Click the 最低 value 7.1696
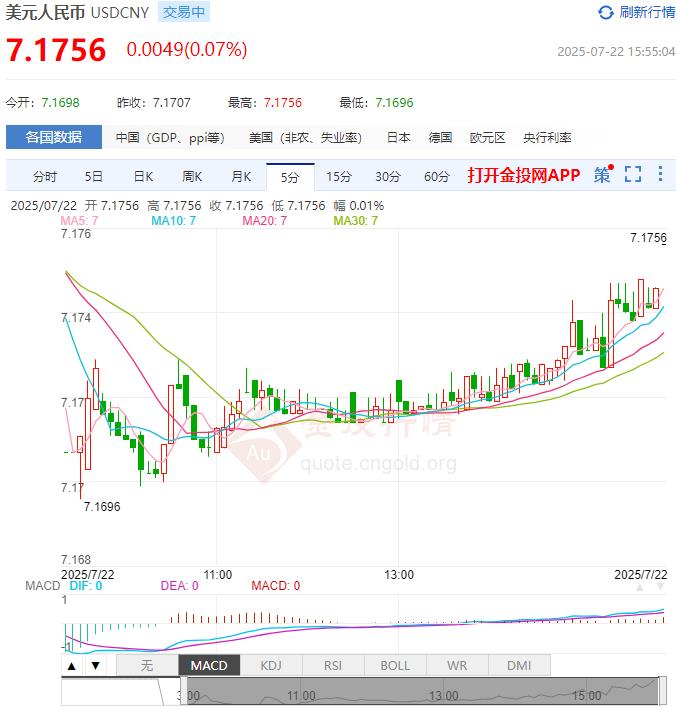The image size is (677, 709). click(x=394, y=103)
